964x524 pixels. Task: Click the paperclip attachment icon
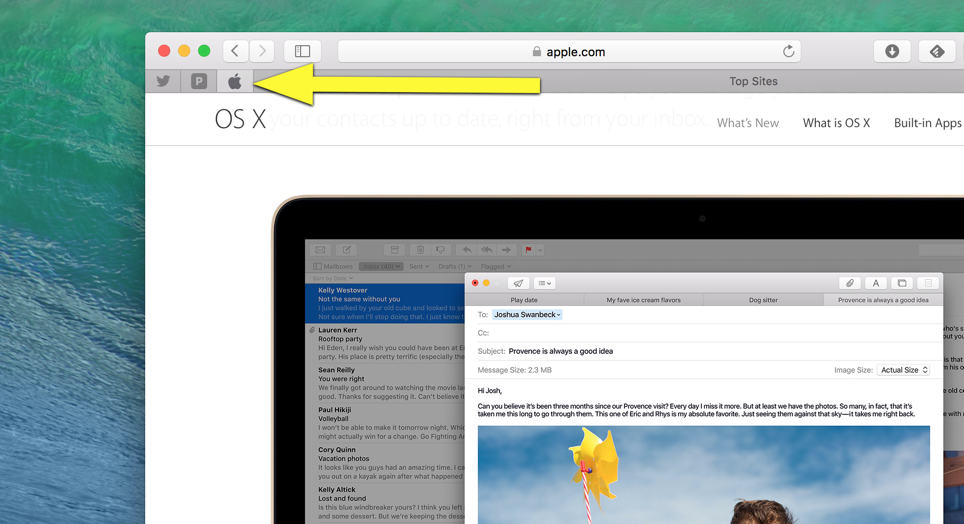(849, 283)
